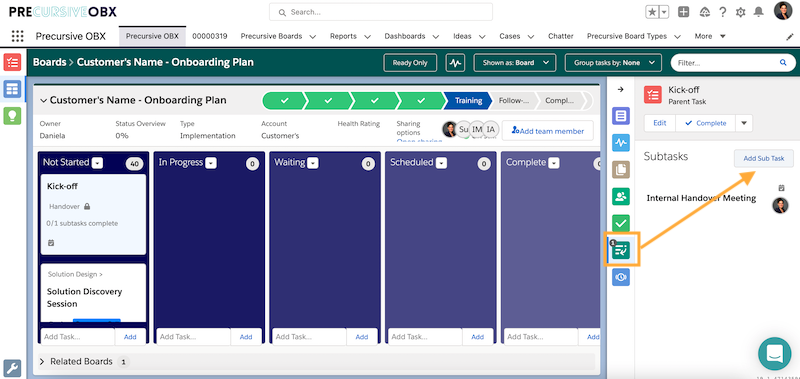Image resolution: width=800 pixels, height=379 pixels.
Task: Select the Training stage in progress path
Action: click(x=468, y=100)
